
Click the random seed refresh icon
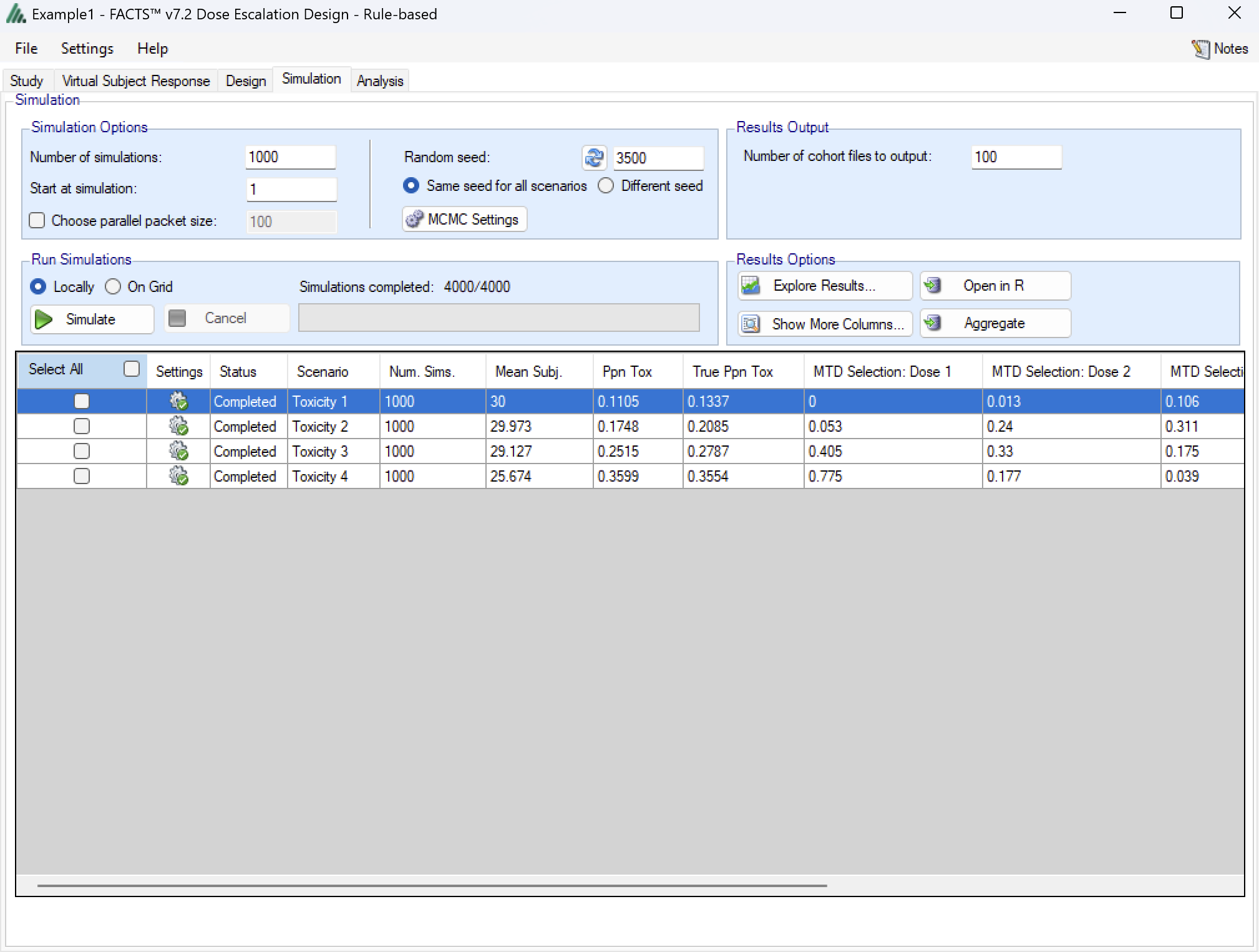click(593, 158)
